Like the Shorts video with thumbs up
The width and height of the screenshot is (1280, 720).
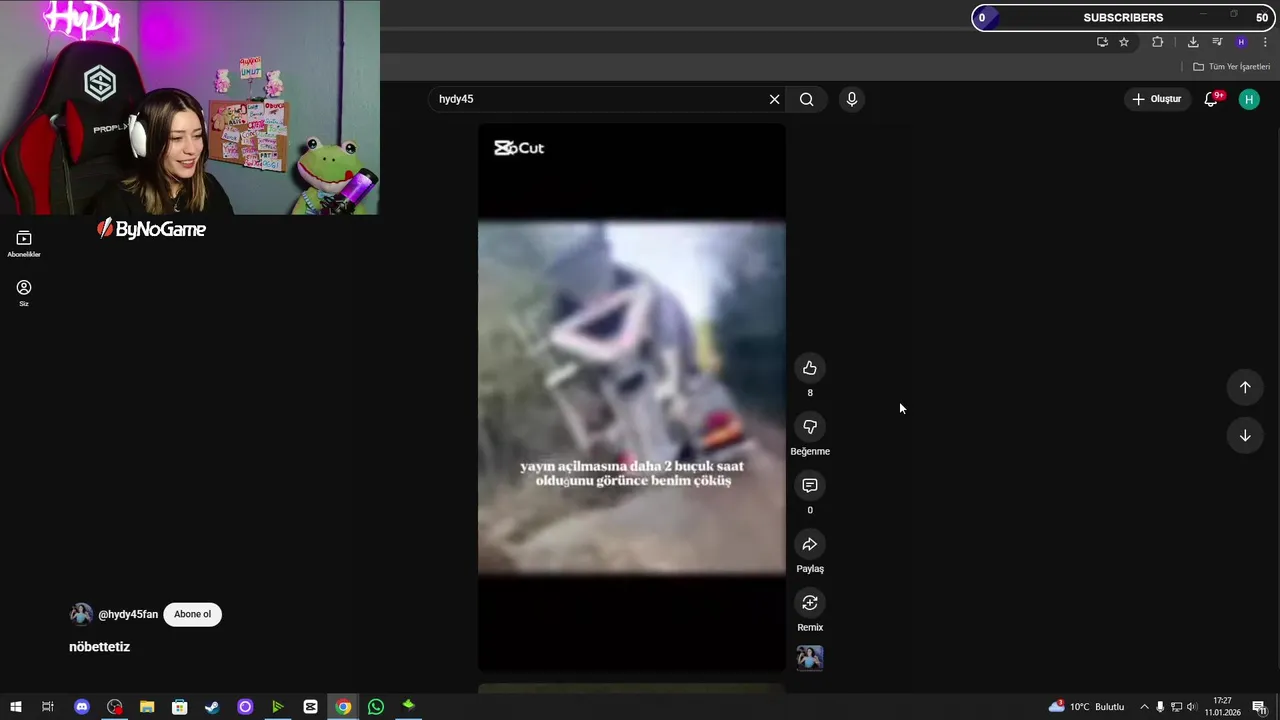tap(810, 368)
